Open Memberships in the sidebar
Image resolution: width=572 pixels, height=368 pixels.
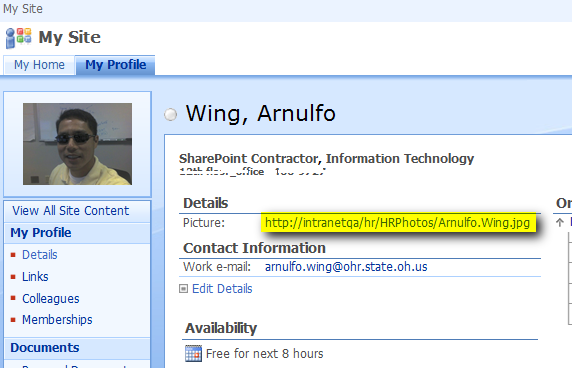tap(57, 320)
